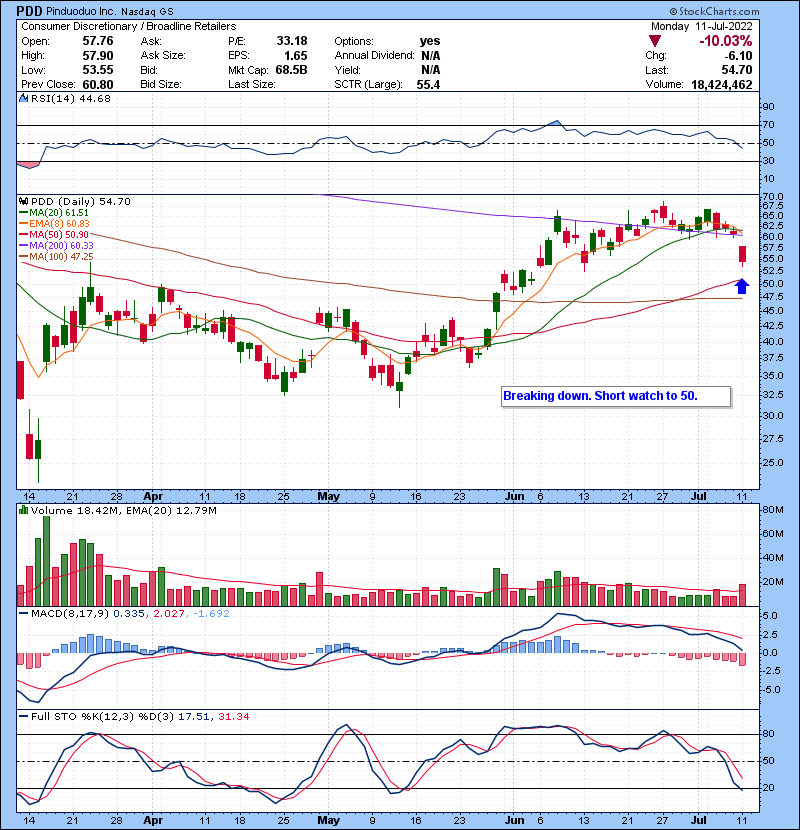
Task: Click the RSI(14) 44.68 indicator label
Action: [71, 98]
